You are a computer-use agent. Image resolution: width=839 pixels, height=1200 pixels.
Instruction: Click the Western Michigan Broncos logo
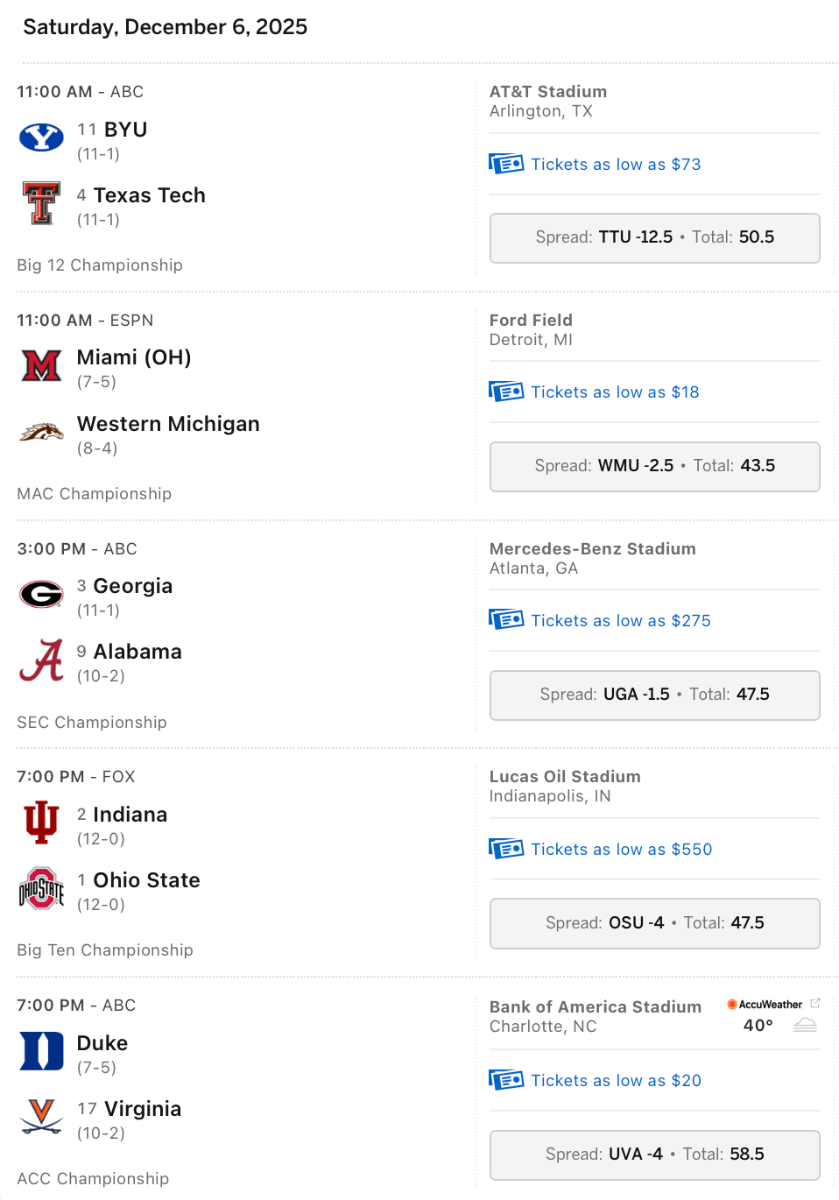pyautogui.click(x=41, y=432)
